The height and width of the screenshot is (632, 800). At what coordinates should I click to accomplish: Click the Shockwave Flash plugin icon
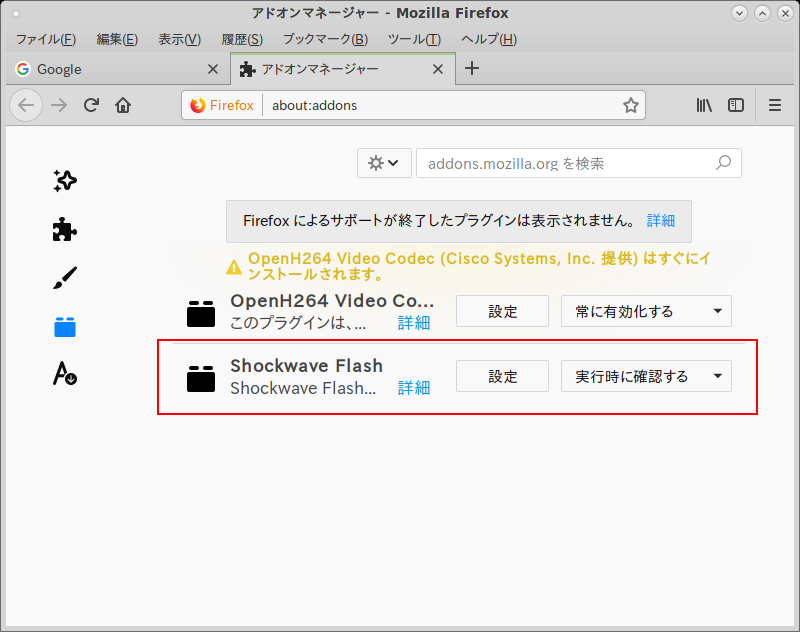(201, 378)
